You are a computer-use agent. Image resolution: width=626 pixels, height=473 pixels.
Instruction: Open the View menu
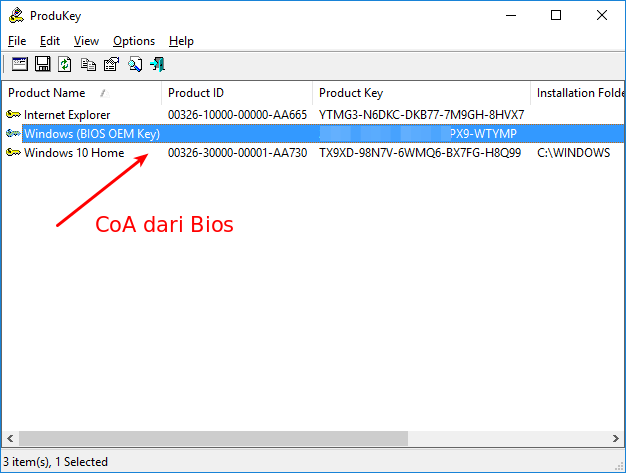[86, 41]
